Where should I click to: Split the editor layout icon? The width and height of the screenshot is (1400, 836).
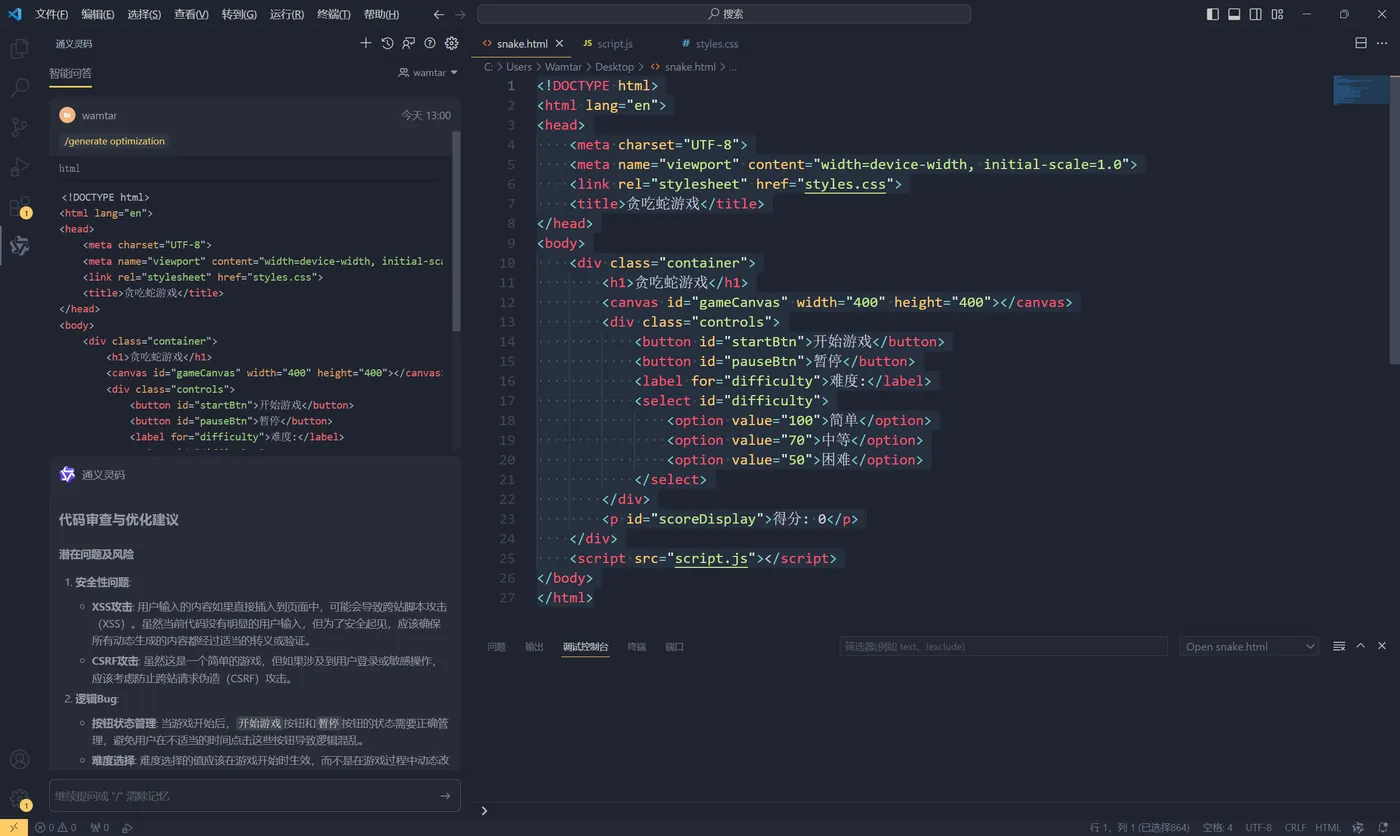click(x=1360, y=43)
